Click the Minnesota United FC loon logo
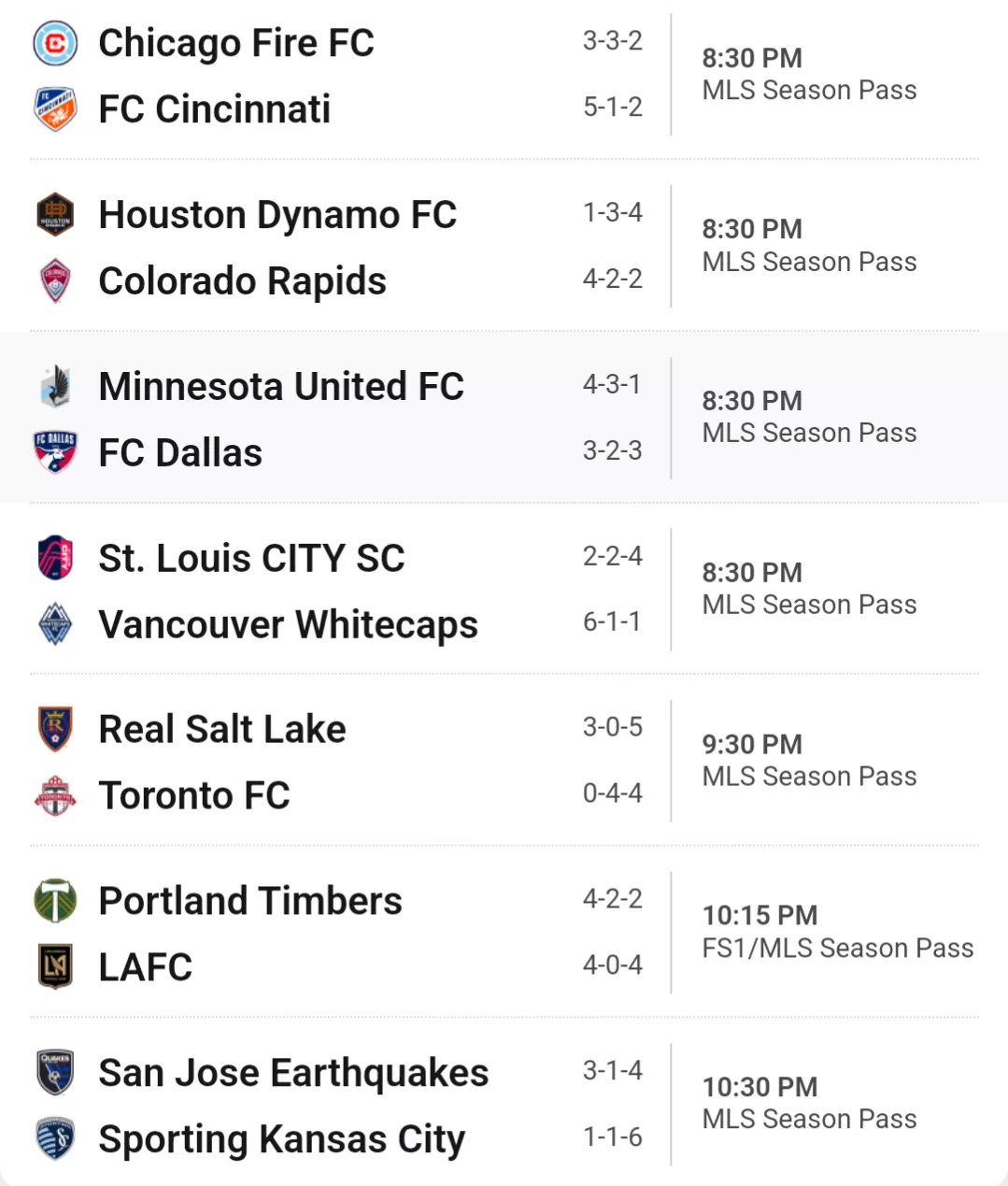 click(x=55, y=387)
